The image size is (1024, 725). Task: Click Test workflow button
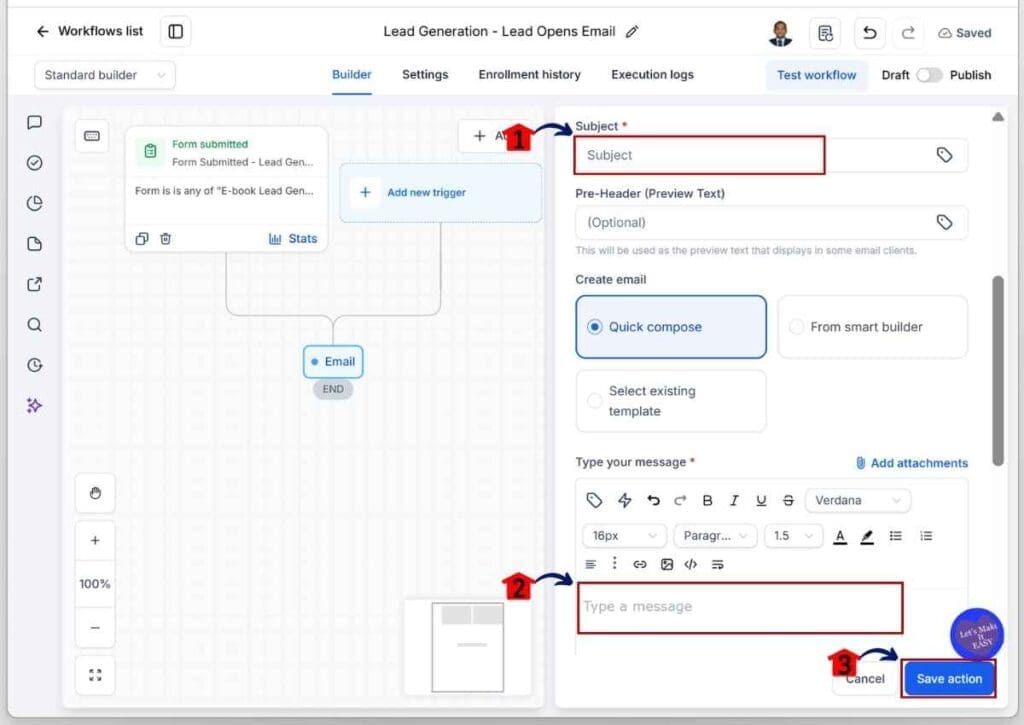[x=816, y=75]
